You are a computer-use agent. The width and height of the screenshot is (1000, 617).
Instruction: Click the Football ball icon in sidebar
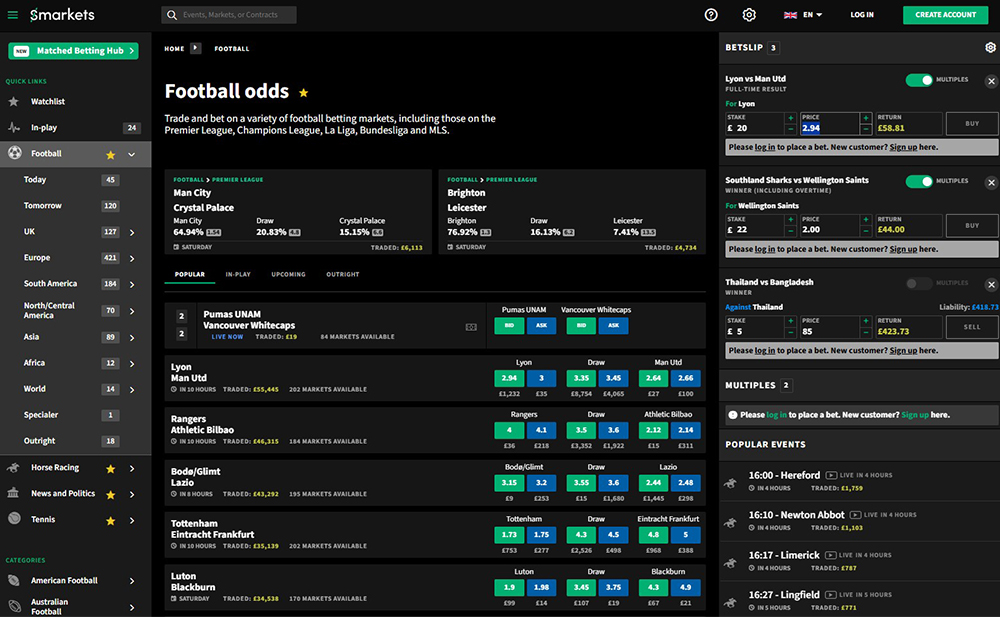14,153
